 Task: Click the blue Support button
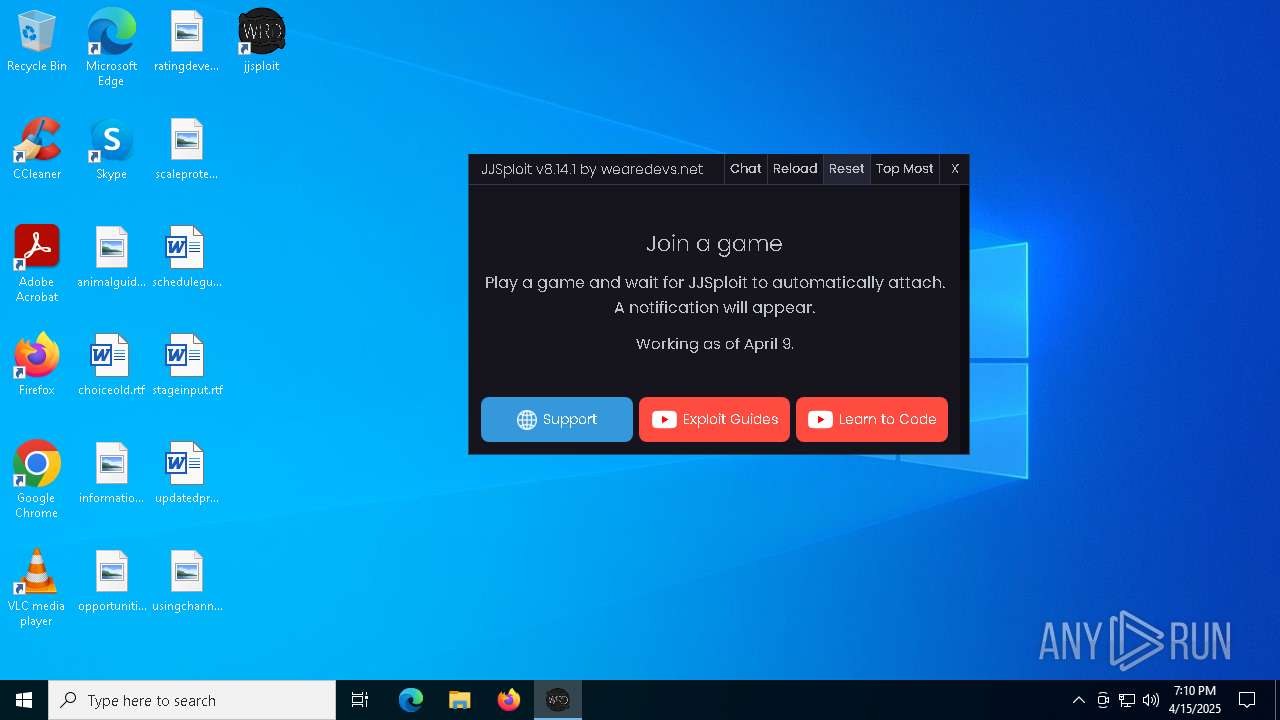pyautogui.click(x=557, y=419)
